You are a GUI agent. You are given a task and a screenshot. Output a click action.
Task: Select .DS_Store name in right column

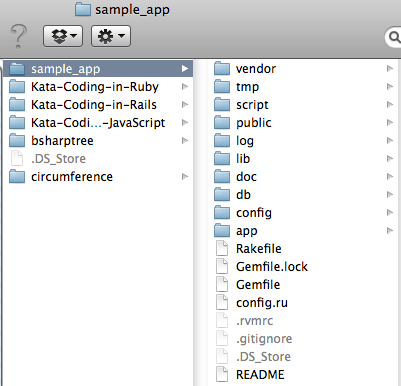coord(263,357)
